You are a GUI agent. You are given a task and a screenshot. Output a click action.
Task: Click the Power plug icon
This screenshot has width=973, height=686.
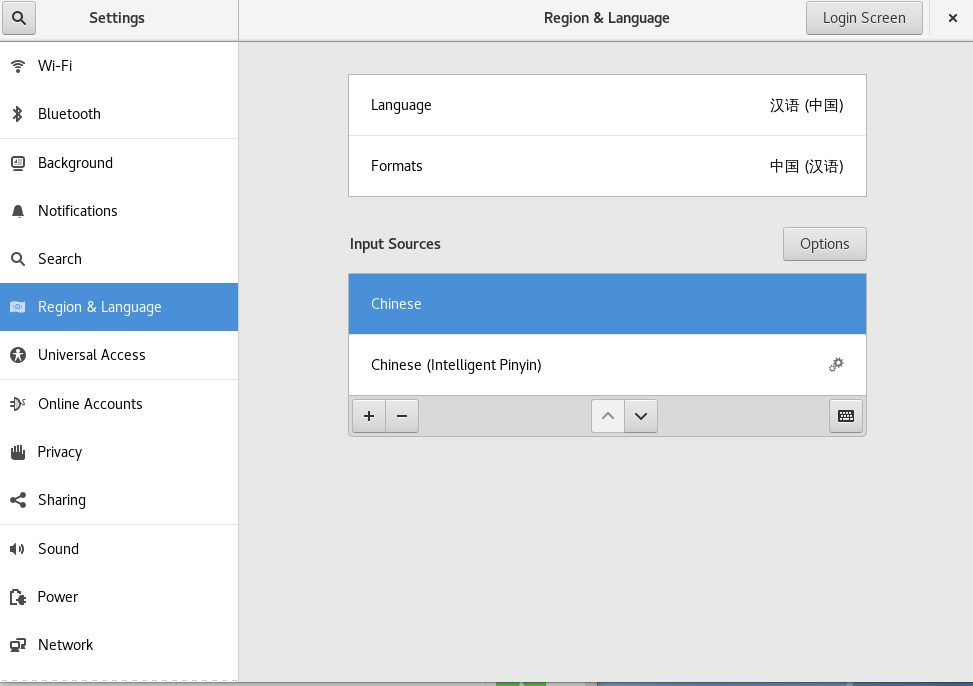point(18,597)
